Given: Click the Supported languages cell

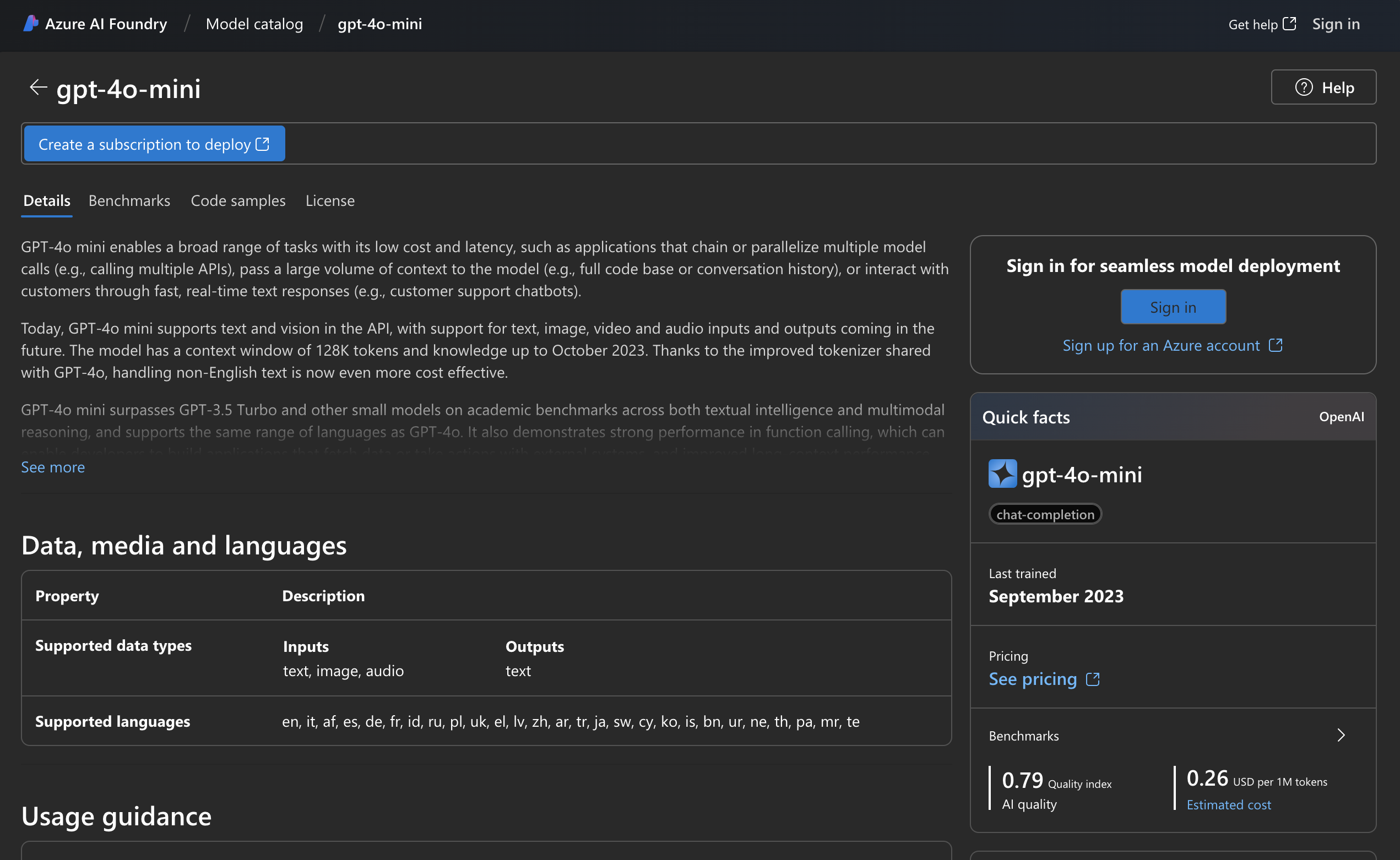Looking at the screenshot, I should point(113,721).
